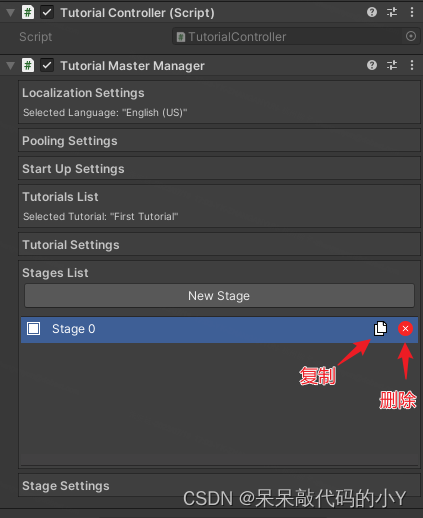423x518 pixels.
Task: Select the TutorialController script field
Action: 287,36
